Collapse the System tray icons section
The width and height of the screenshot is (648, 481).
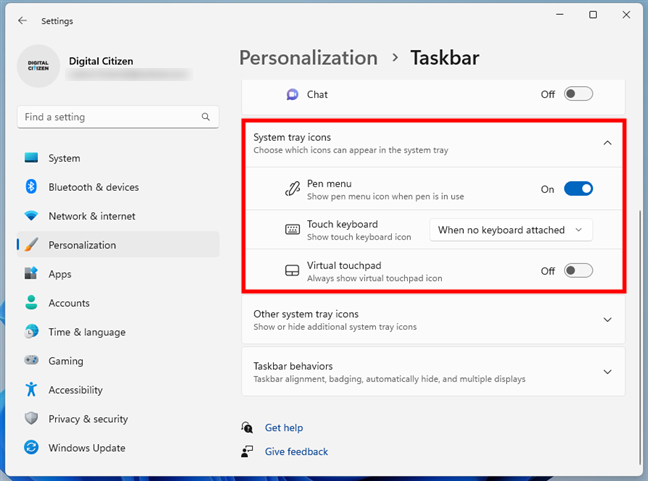click(x=607, y=143)
